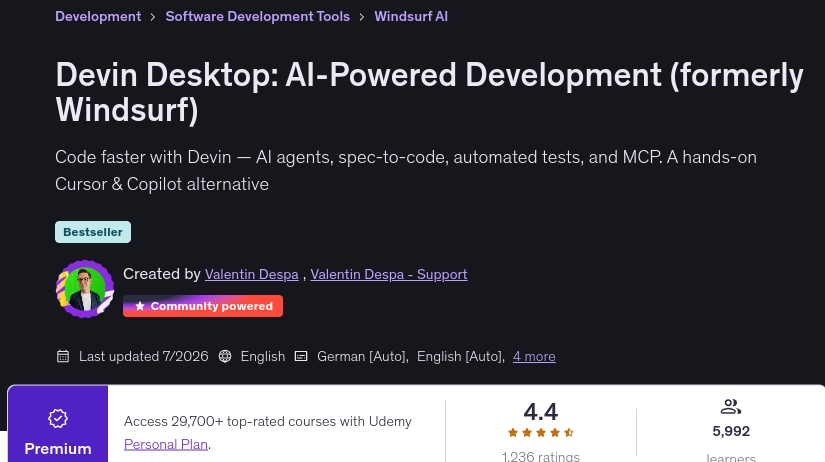The width and height of the screenshot is (825, 462).
Task: Click 'German [Auto],' subtitle text
Action: (363, 356)
